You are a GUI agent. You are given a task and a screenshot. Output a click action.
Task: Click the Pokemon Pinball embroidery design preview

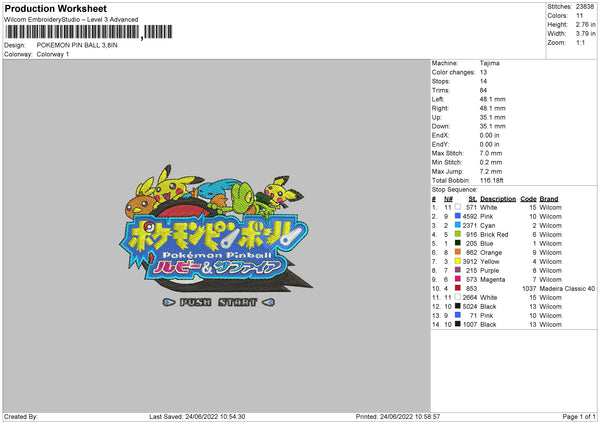click(216, 236)
